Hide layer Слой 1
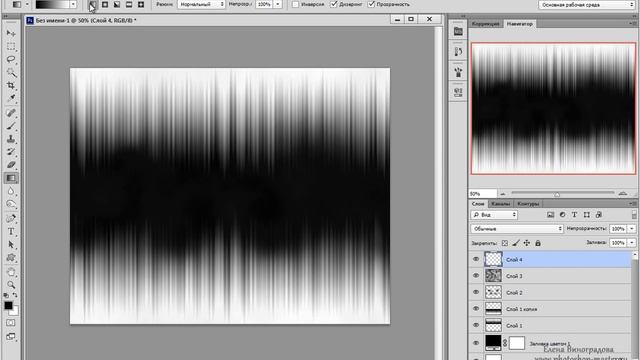 [x=476, y=325]
